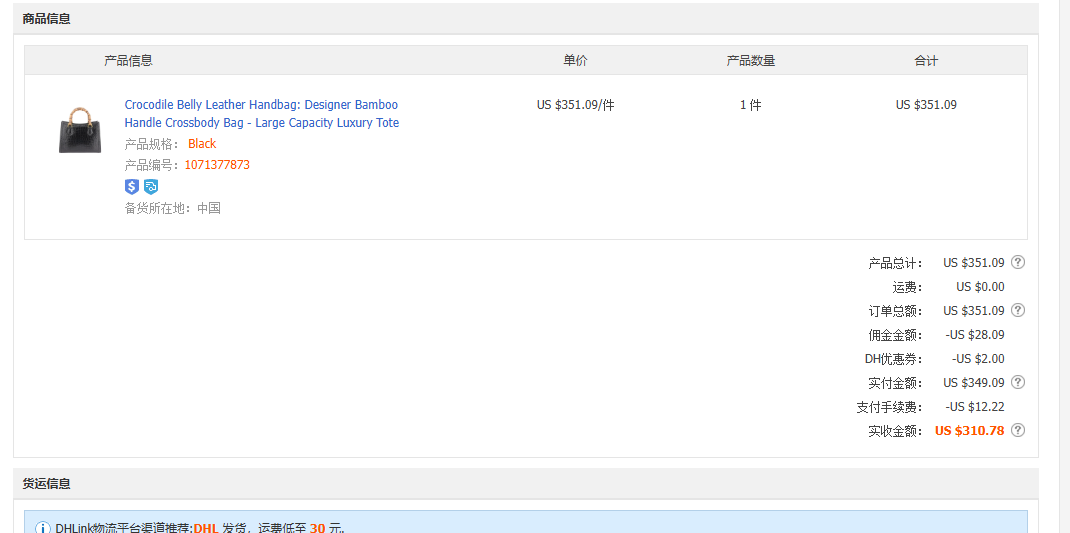
Task: Click help icon beside 实付金额 amount
Action: point(1018,383)
